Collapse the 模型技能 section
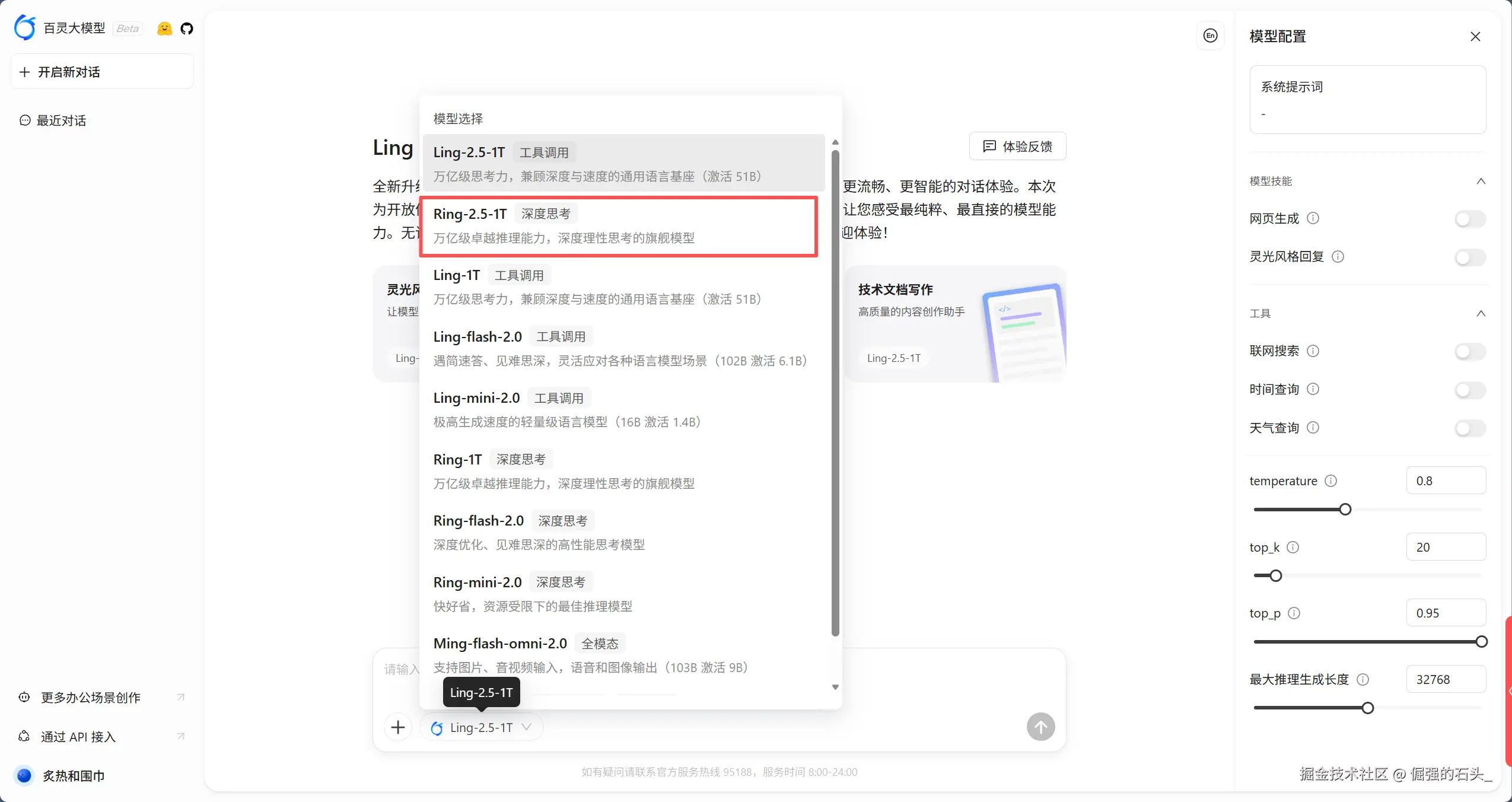Screen dimensions: 1512x802 [x=1481, y=182]
